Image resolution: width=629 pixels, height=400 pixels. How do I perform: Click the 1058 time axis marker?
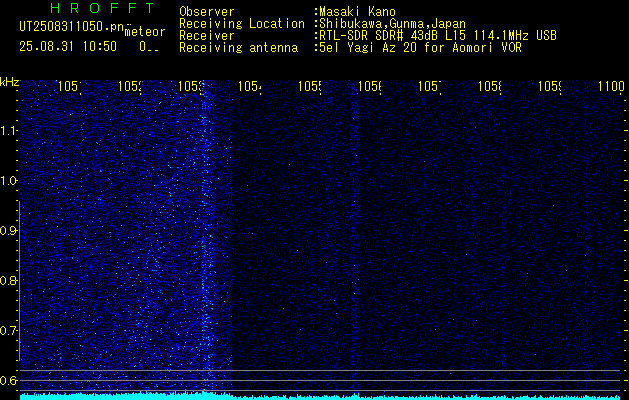pos(489,86)
